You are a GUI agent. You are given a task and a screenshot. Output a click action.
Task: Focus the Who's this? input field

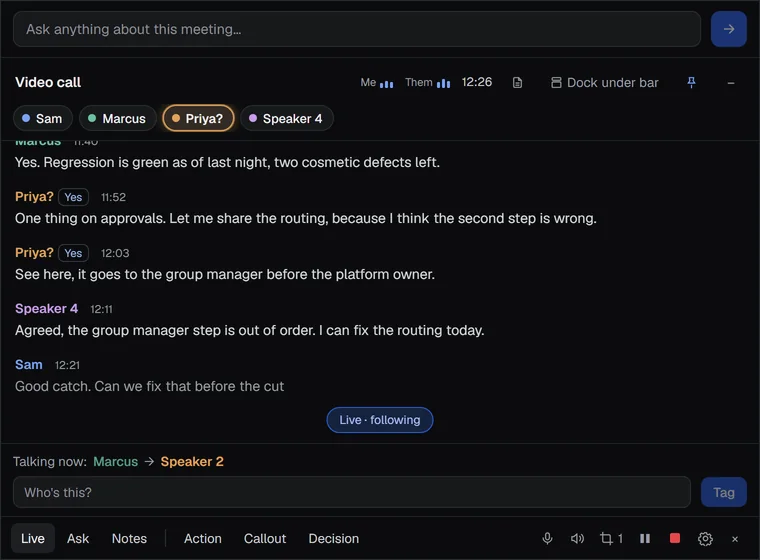click(351, 492)
